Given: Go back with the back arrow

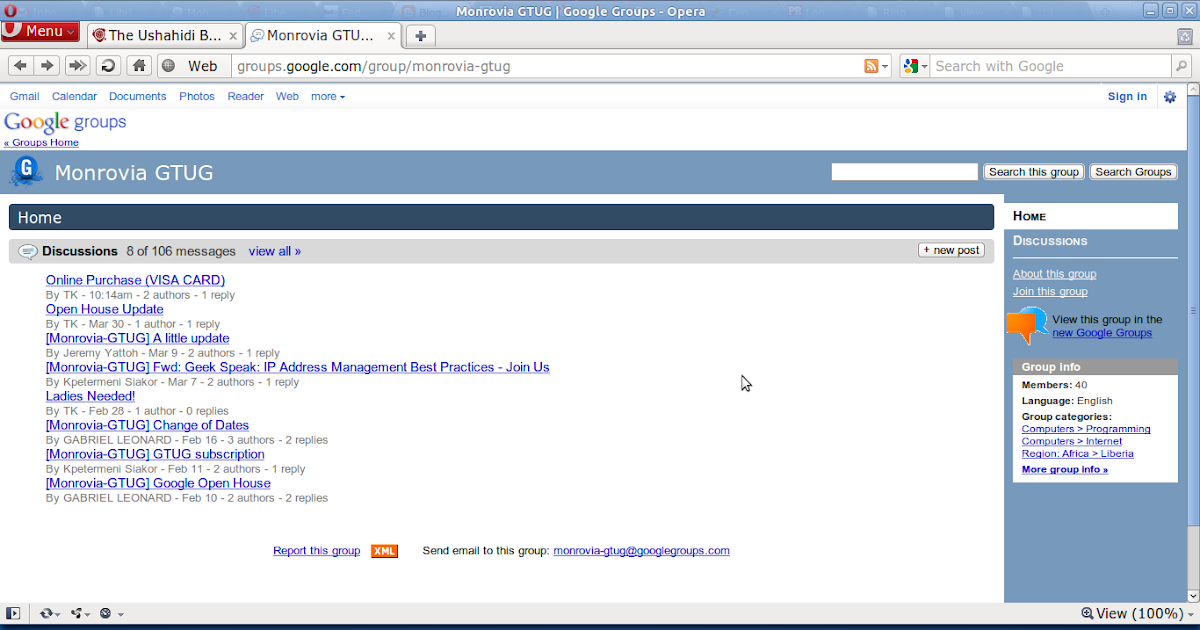Looking at the screenshot, I should click(x=21, y=66).
